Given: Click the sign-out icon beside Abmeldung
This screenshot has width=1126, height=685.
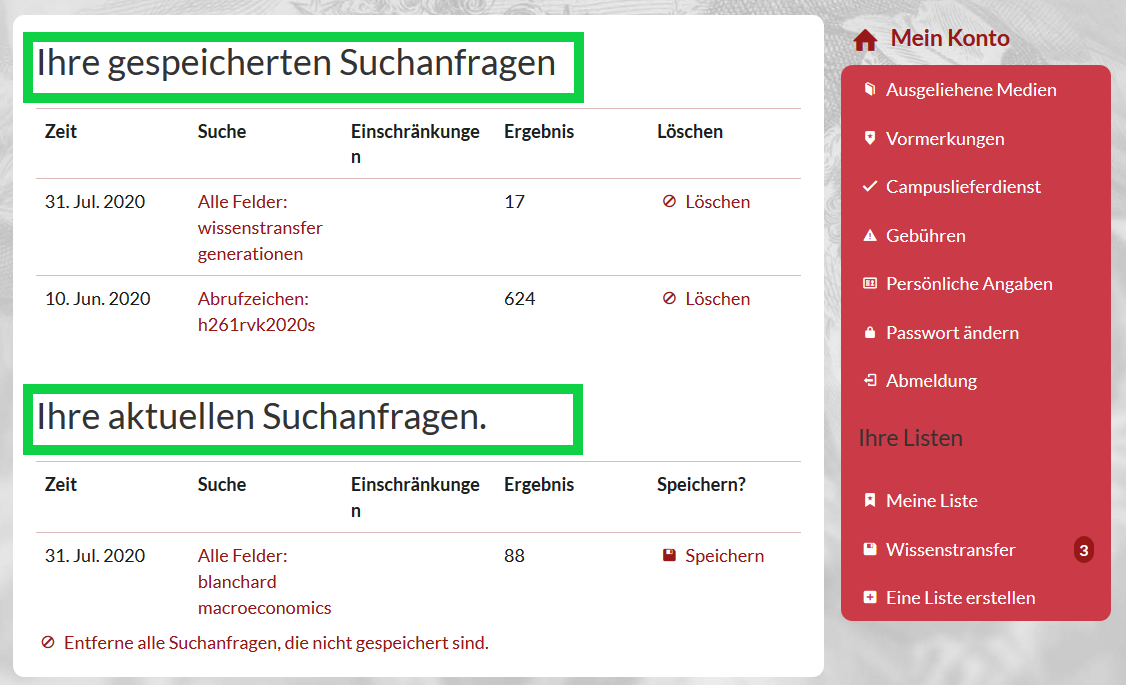Looking at the screenshot, I should pyautogui.click(x=870, y=381).
